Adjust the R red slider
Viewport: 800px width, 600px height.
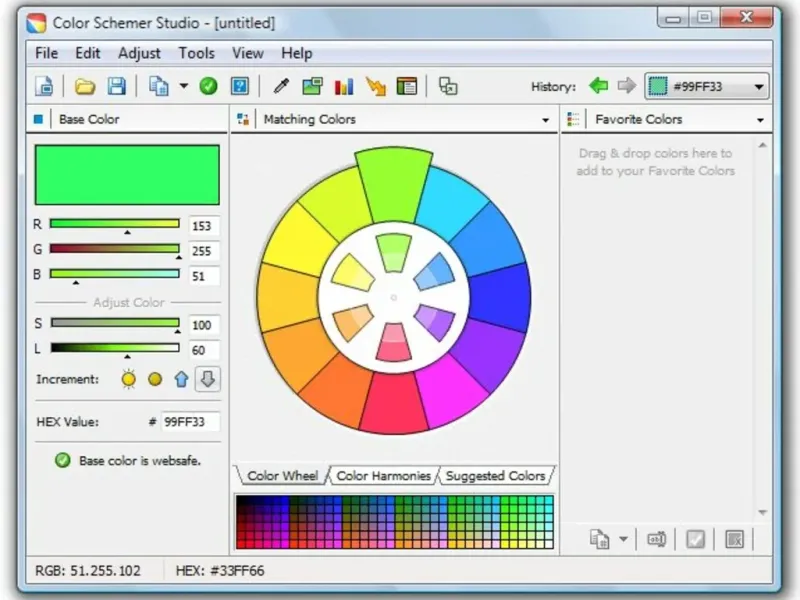coord(115,223)
